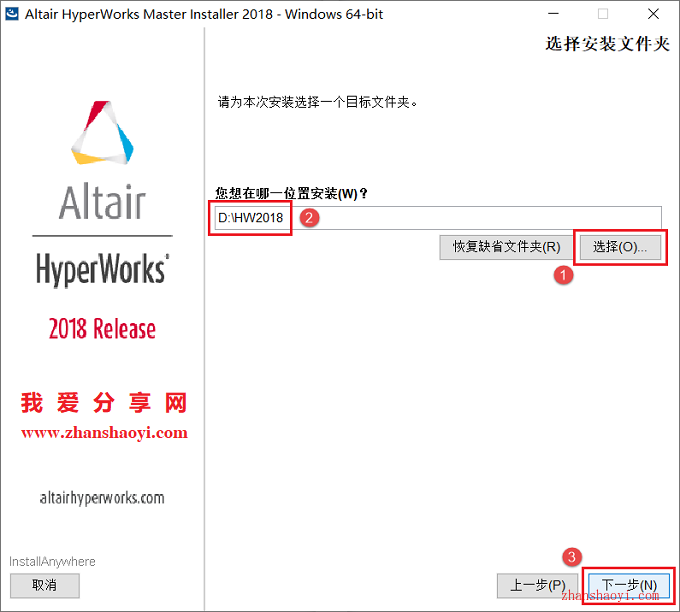
Task: Go back with the 上一步(P) button
Action: [x=538, y=586]
